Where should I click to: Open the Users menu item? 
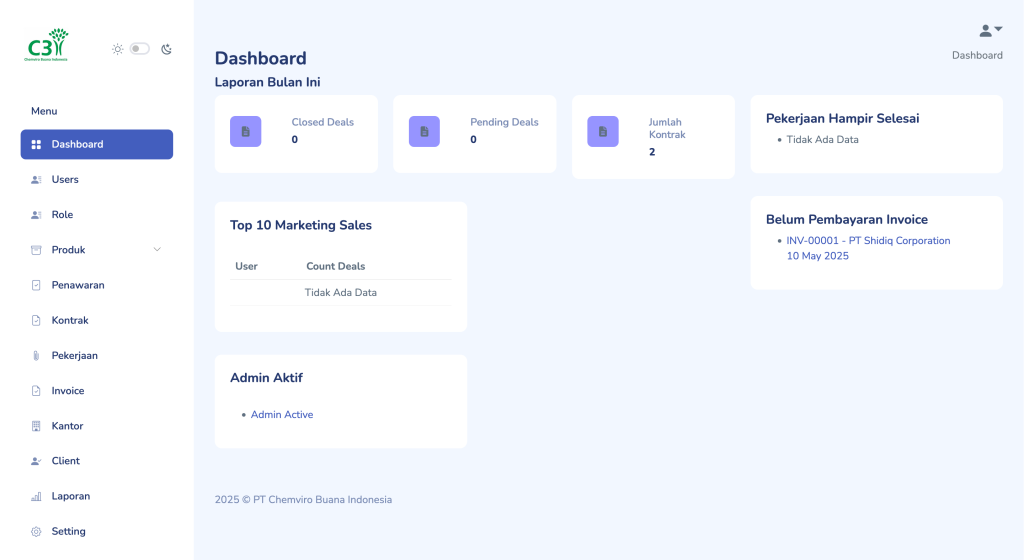(65, 180)
